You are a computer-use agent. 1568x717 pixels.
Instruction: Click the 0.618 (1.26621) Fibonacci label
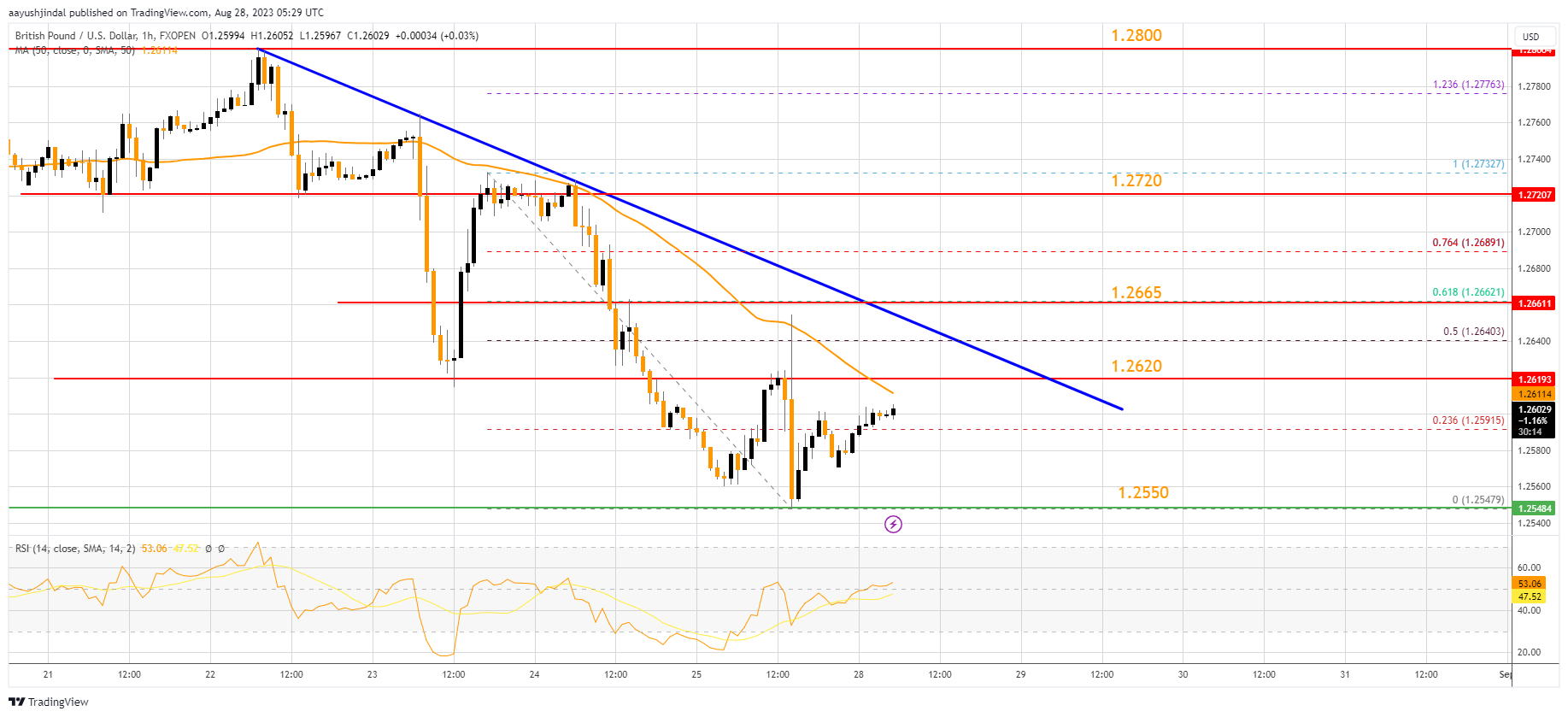tap(1469, 292)
